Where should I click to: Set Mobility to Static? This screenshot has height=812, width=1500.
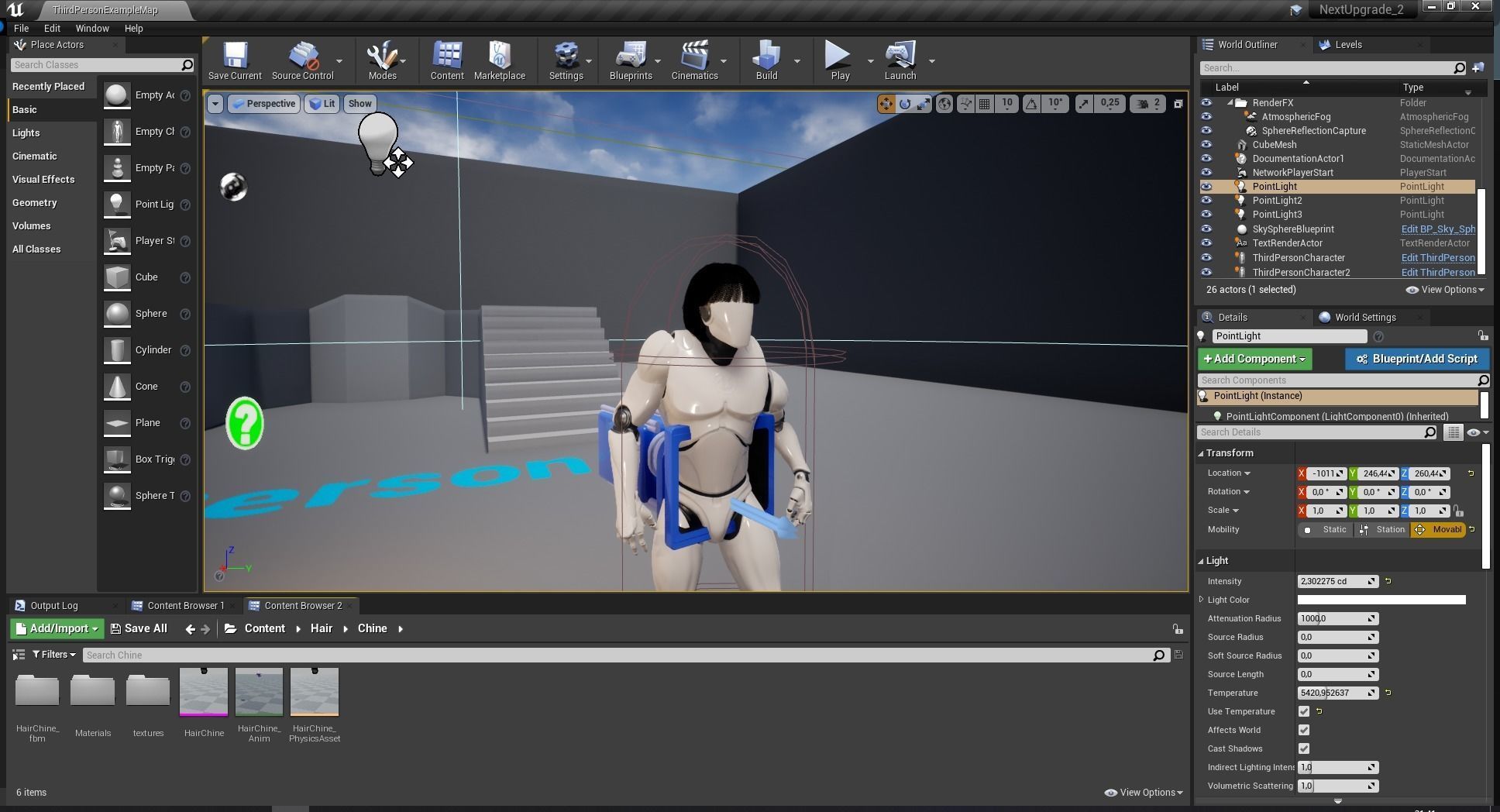[x=1326, y=530]
